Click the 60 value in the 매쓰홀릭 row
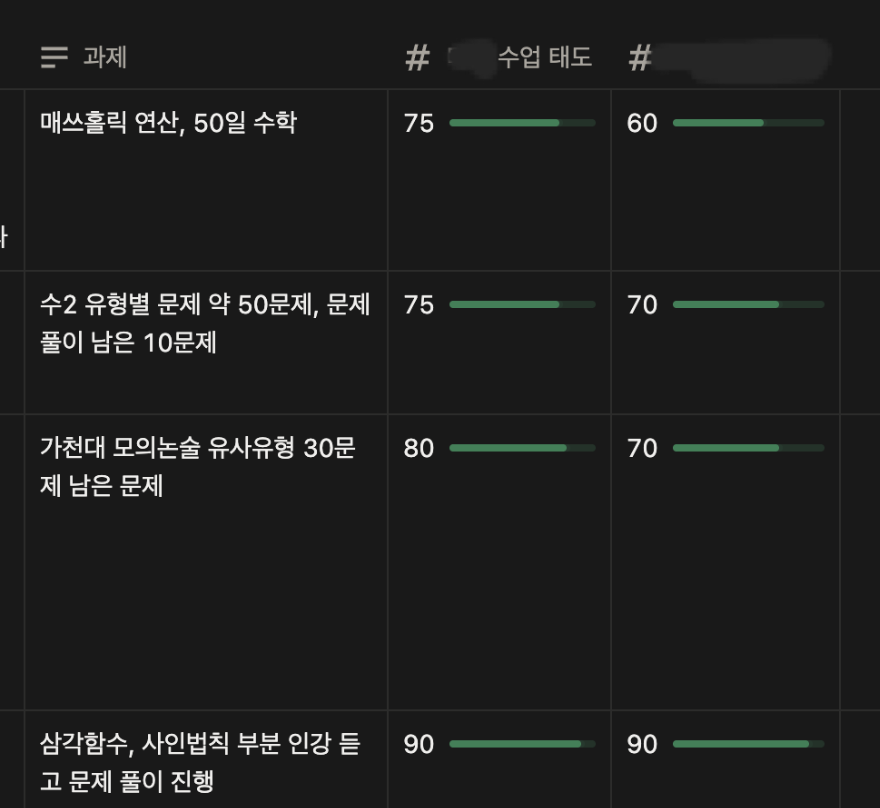Image resolution: width=880 pixels, height=808 pixels. click(x=642, y=123)
